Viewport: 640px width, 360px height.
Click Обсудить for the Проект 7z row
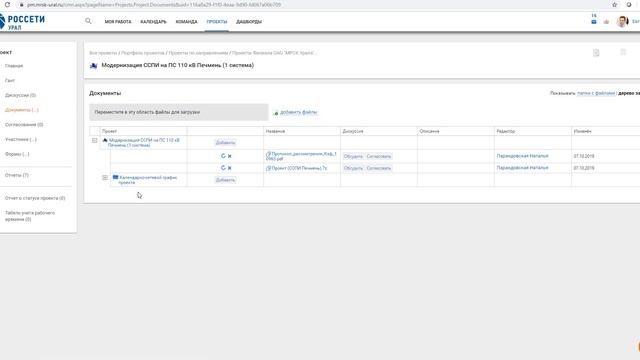[x=353, y=168]
